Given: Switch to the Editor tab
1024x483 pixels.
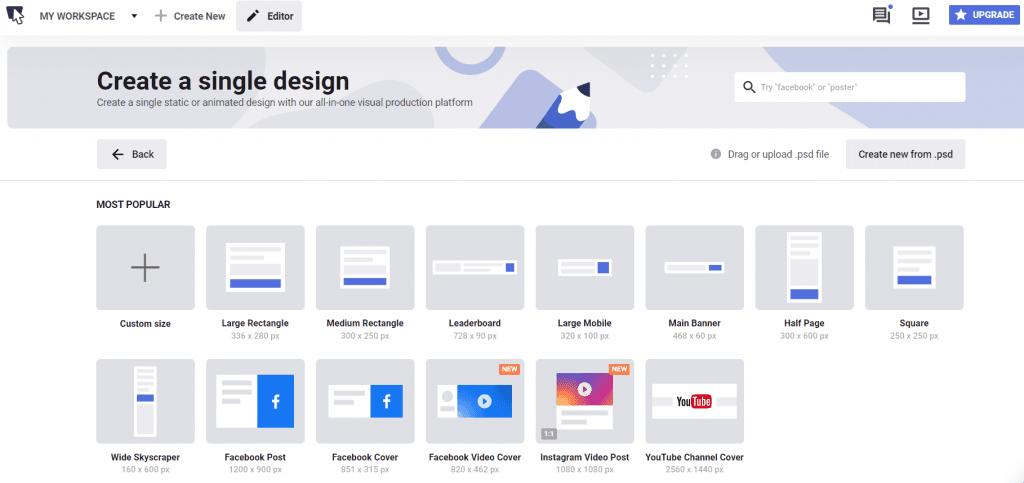Looking at the screenshot, I should (x=269, y=16).
